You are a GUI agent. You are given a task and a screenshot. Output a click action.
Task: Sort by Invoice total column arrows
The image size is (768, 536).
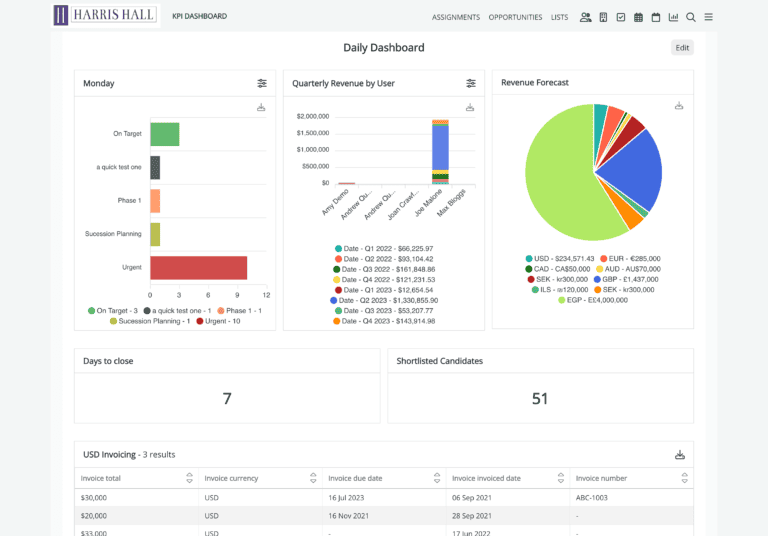click(x=189, y=478)
